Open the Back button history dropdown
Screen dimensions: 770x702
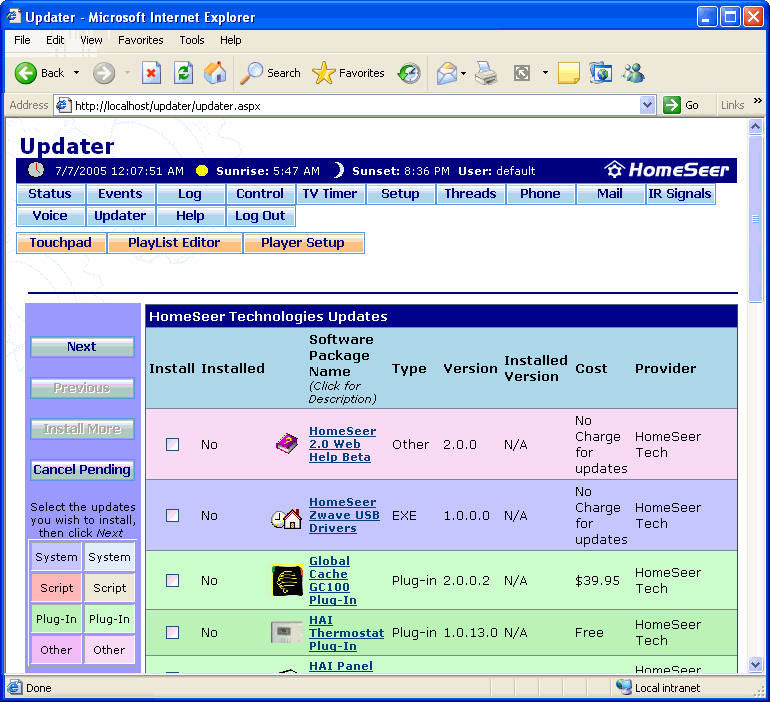pos(77,73)
